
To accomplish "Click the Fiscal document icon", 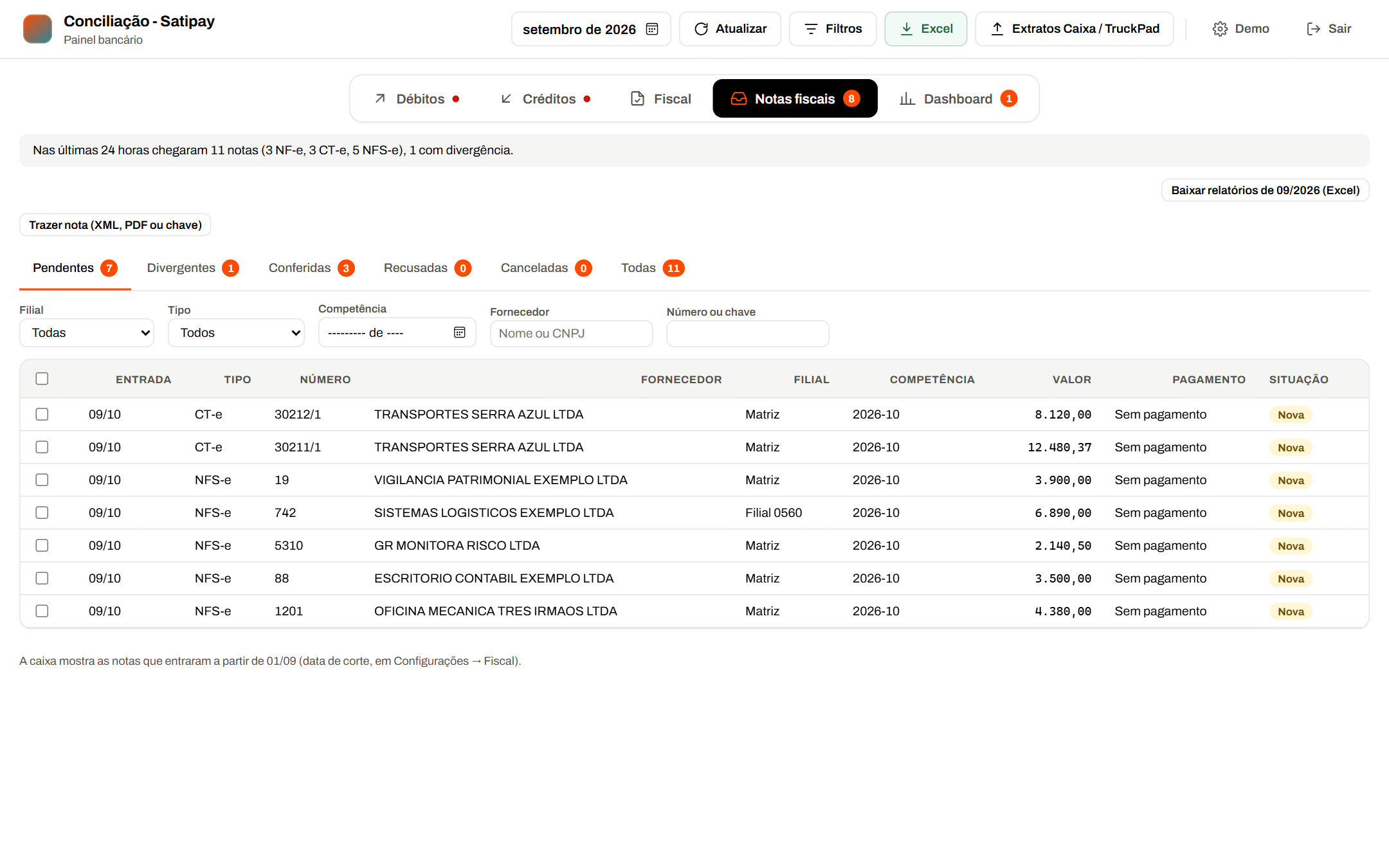I will click(x=637, y=98).
